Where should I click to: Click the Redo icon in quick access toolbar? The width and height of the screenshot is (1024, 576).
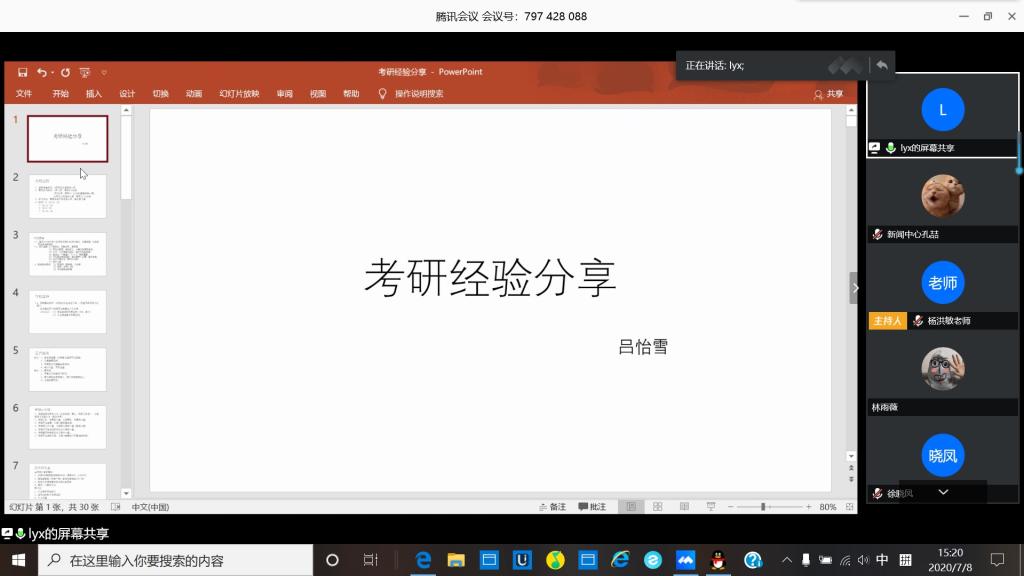tap(65, 72)
